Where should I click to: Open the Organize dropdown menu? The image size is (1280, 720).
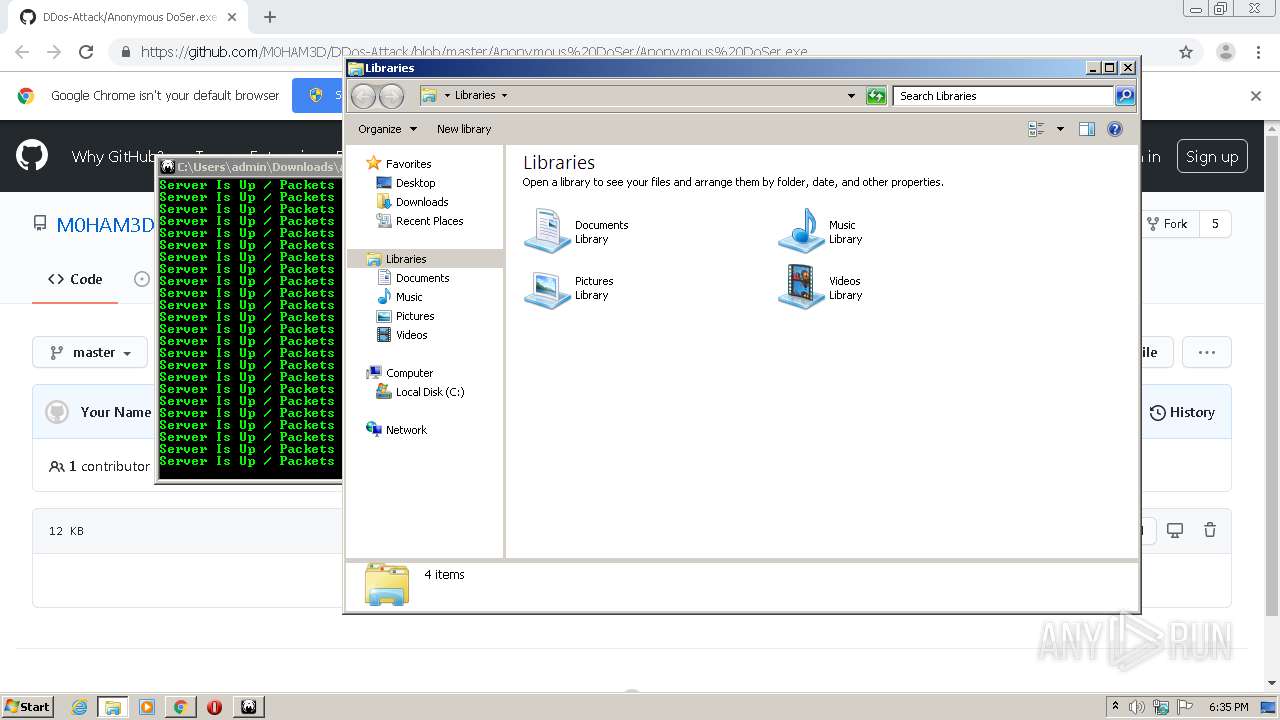coord(388,129)
